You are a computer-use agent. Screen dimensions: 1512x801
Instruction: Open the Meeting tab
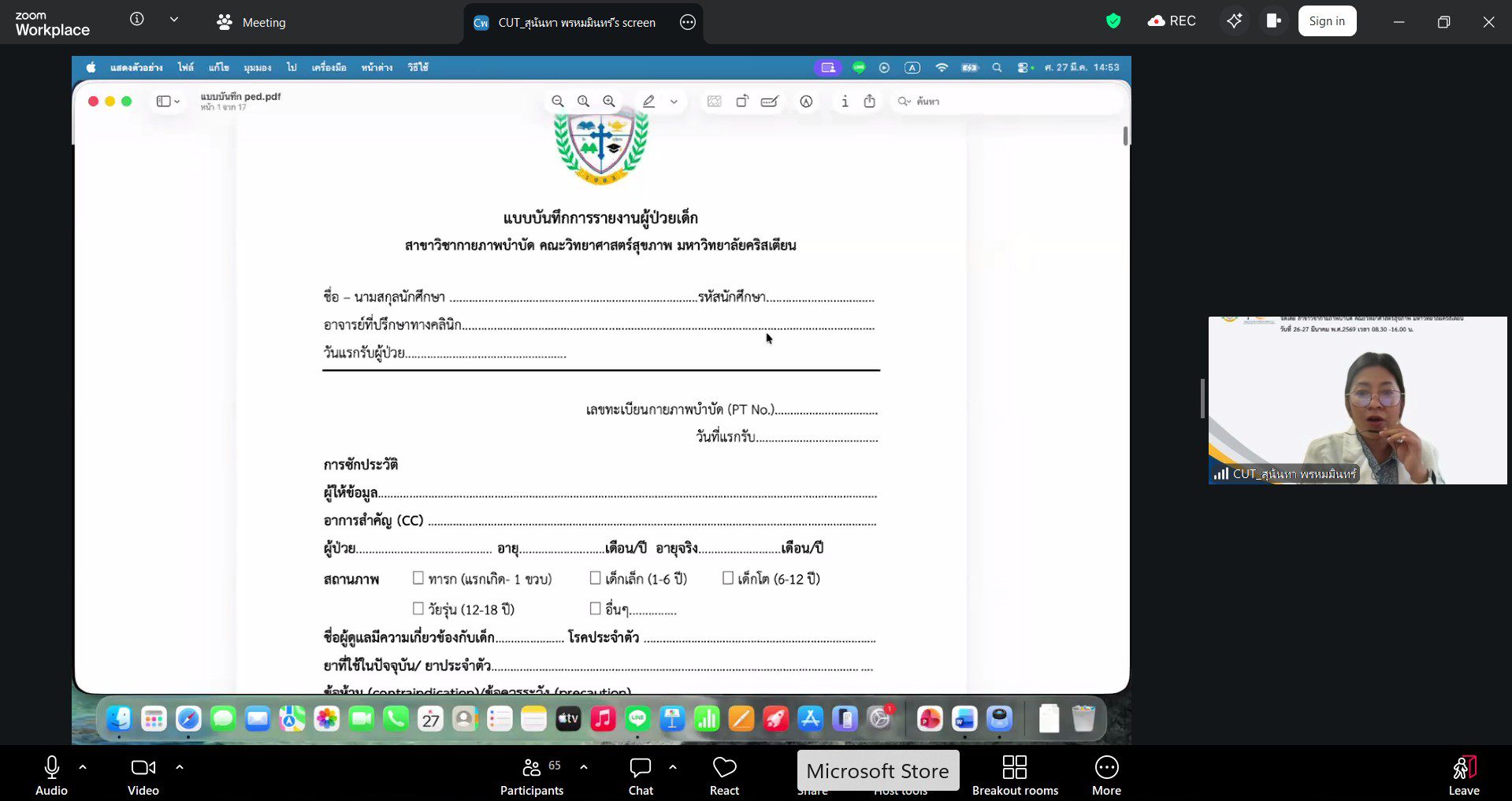[x=251, y=23]
